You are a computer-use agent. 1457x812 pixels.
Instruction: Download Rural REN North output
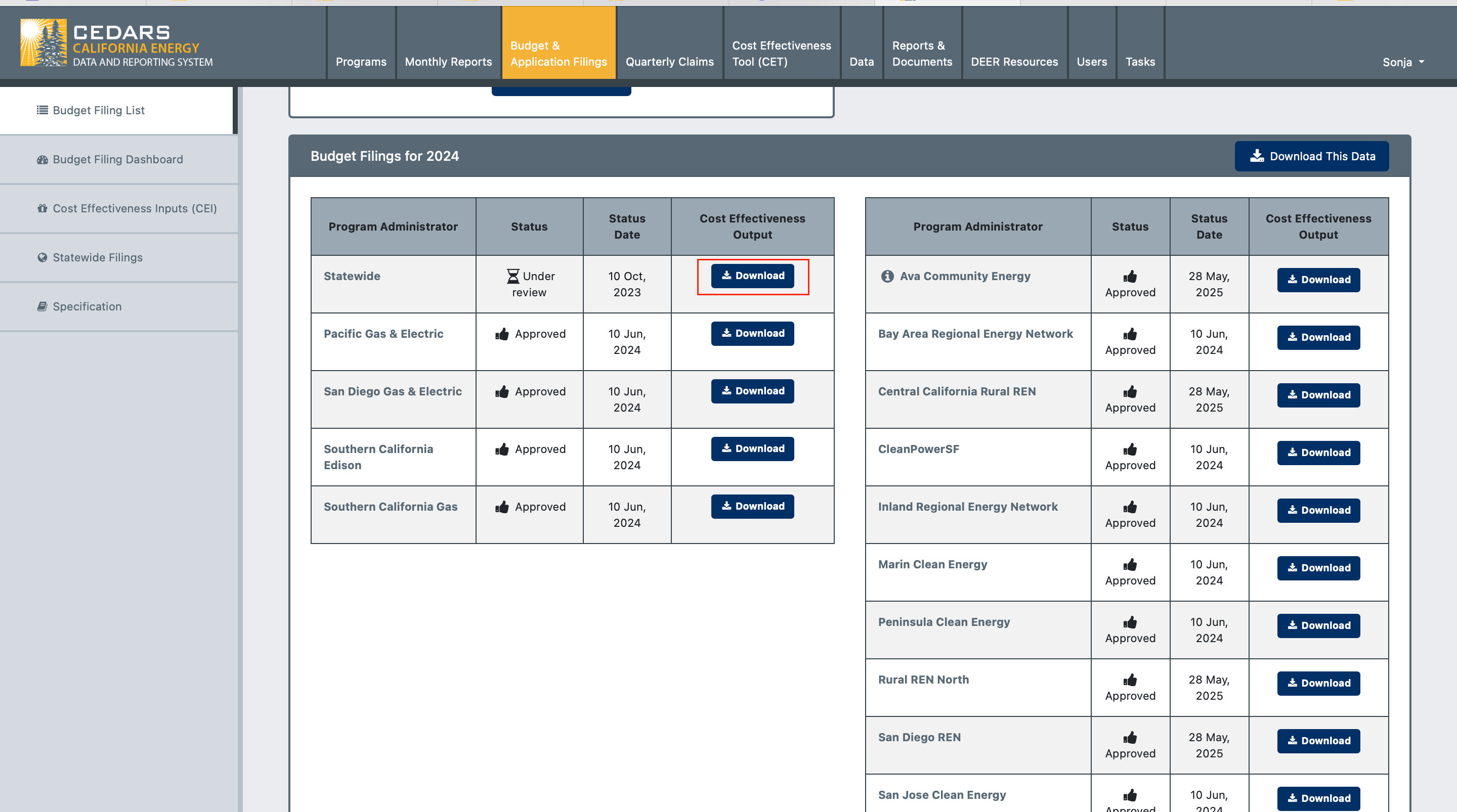coord(1318,684)
